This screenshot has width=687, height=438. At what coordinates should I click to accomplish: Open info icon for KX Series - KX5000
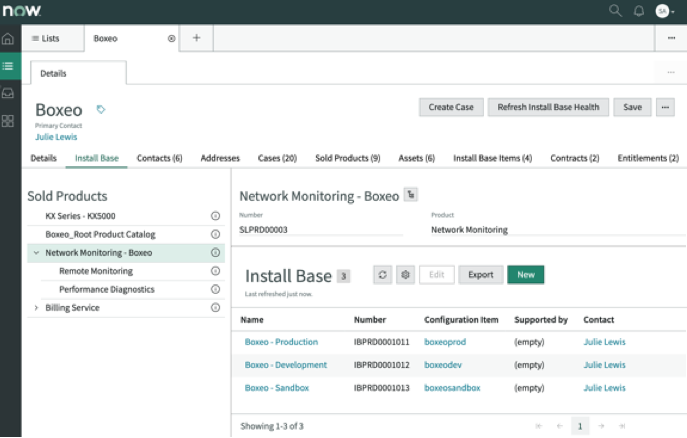pyautogui.click(x=215, y=216)
